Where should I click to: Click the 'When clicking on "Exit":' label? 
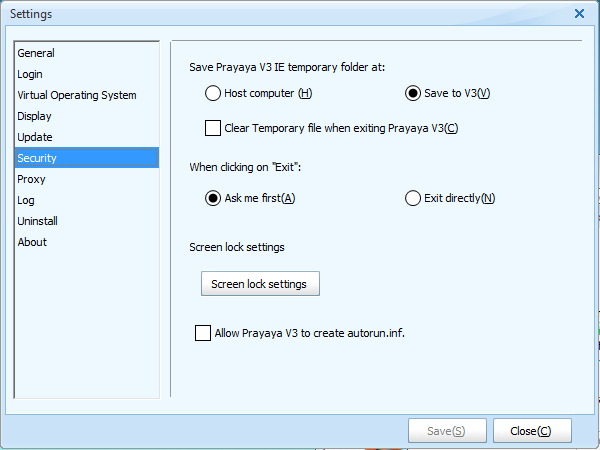[245, 167]
